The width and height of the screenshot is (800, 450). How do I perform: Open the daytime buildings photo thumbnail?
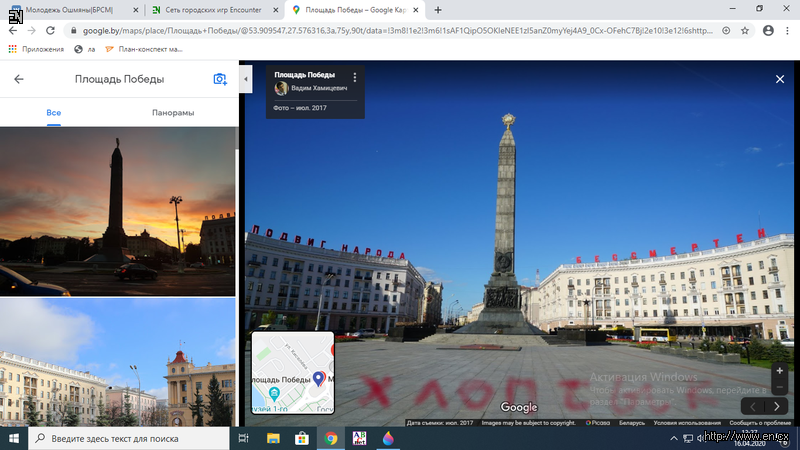[x=118, y=363]
